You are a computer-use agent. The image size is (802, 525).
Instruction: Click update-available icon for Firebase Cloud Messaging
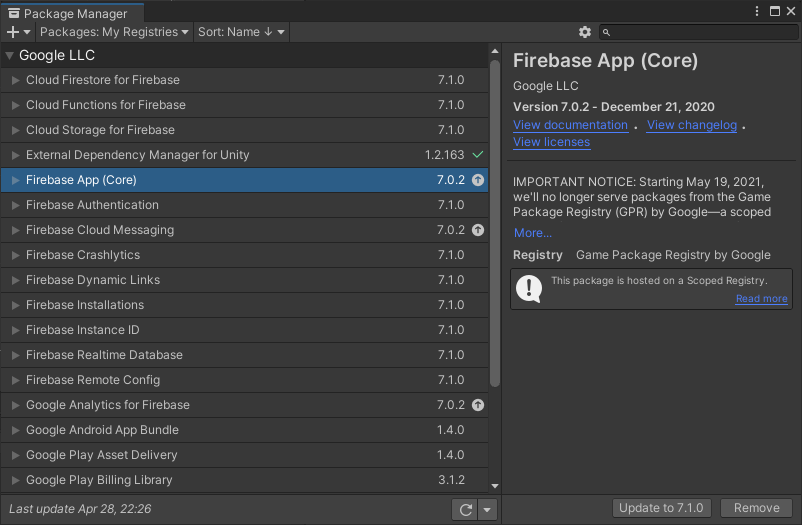478,230
